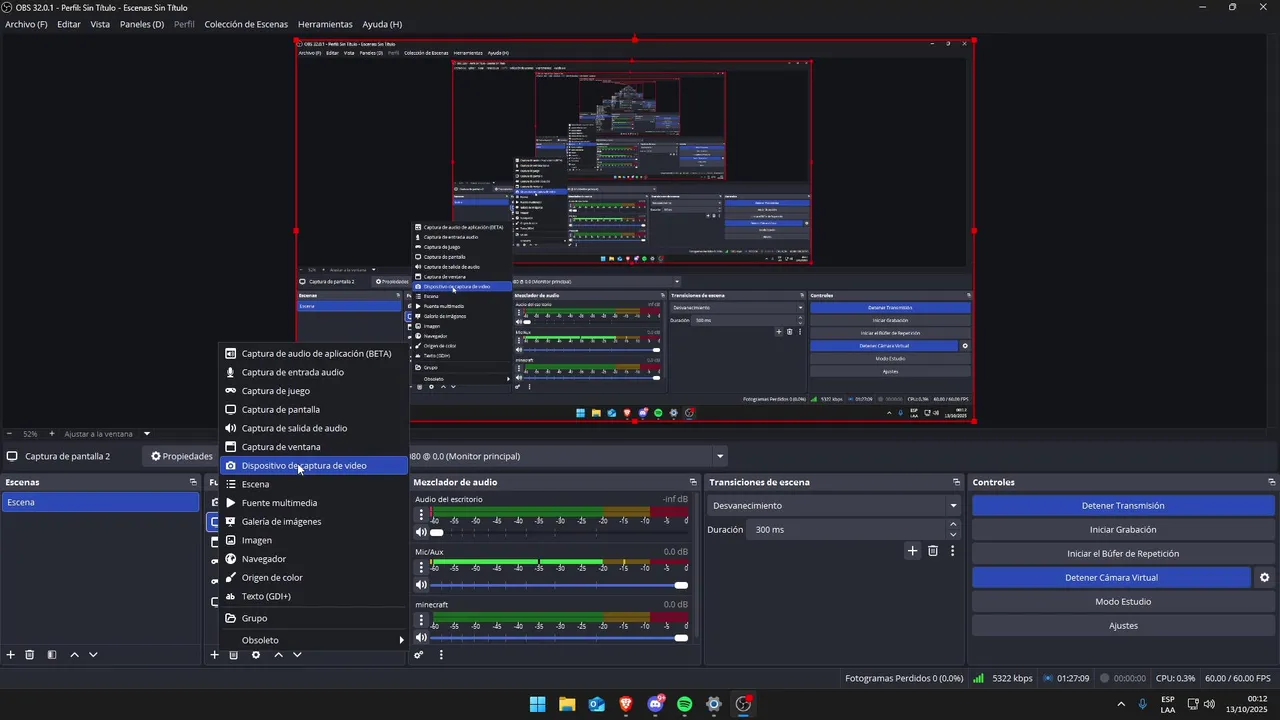
Task: Open the Desvanecimiento transition dropdown
Action: pos(834,506)
